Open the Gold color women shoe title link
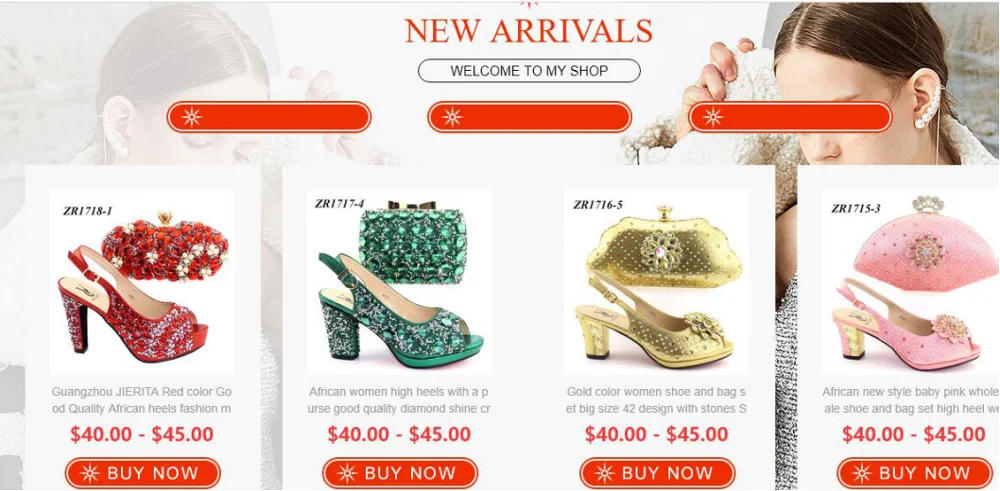The image size is (1000, 491). (x=656, y=400)
